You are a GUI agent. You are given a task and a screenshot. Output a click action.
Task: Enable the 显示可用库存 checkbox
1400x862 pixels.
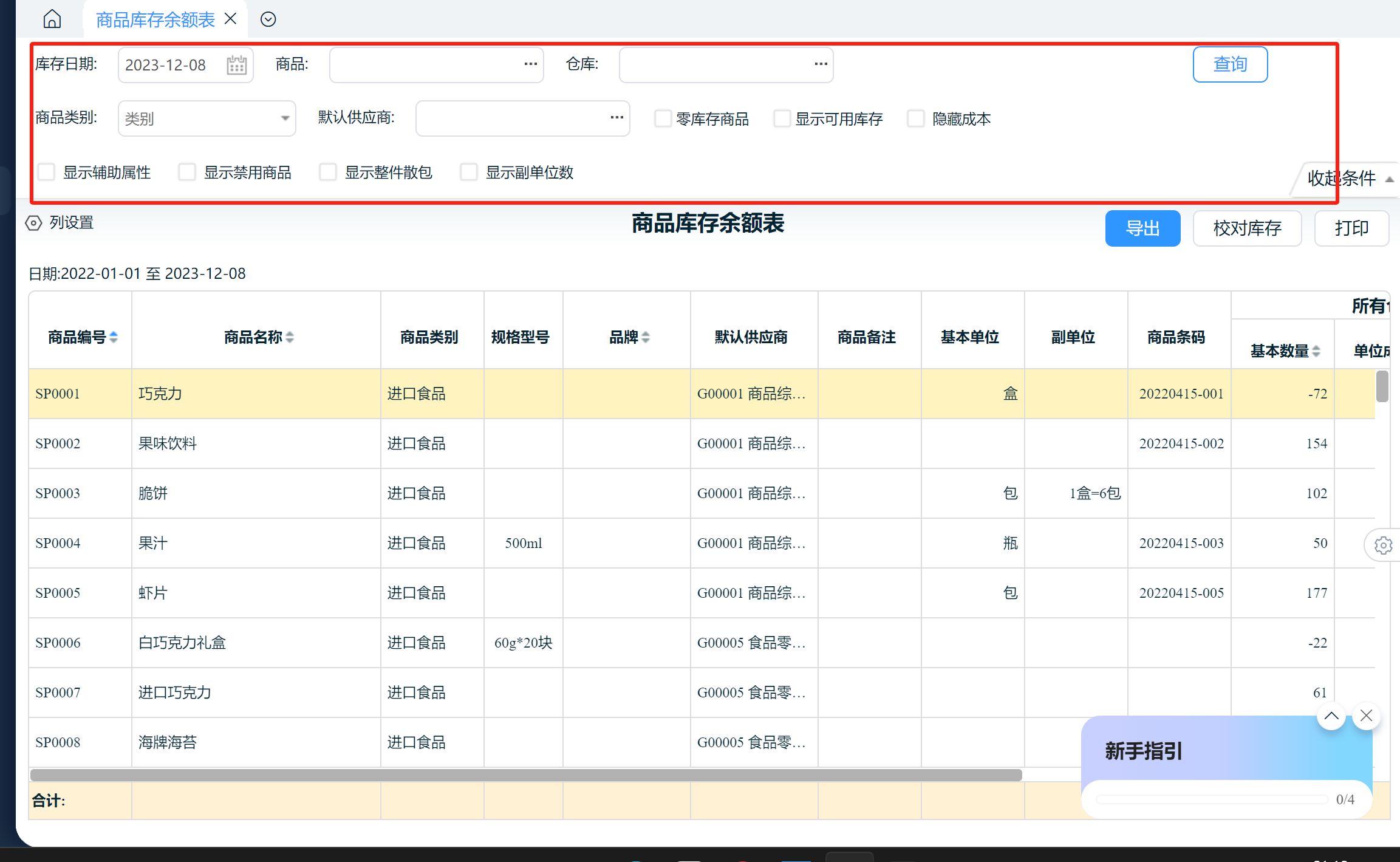tap(782, 118)
